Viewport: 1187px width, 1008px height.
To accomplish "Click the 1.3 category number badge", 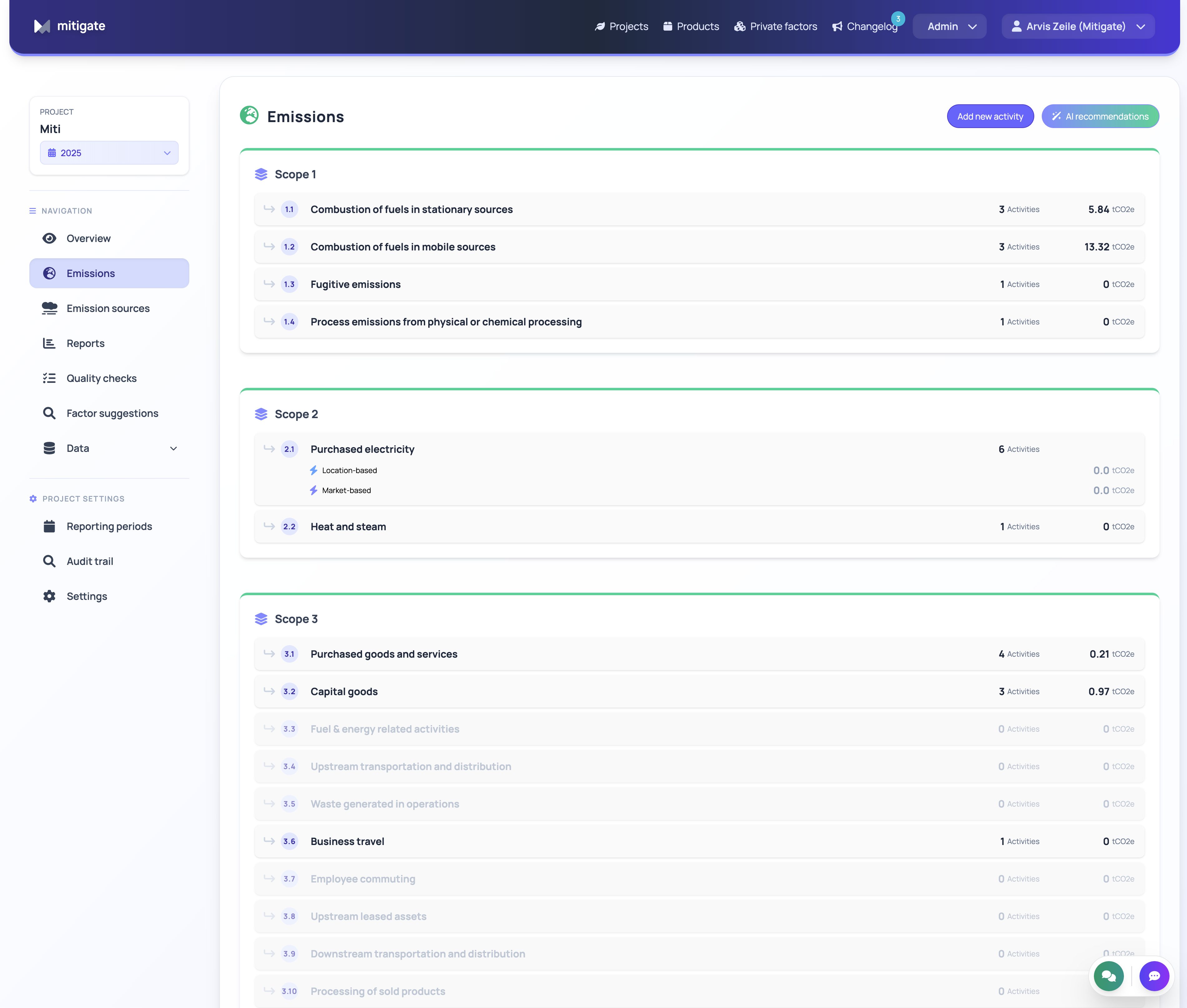I will pyautogui.click(x=290, y=284).
